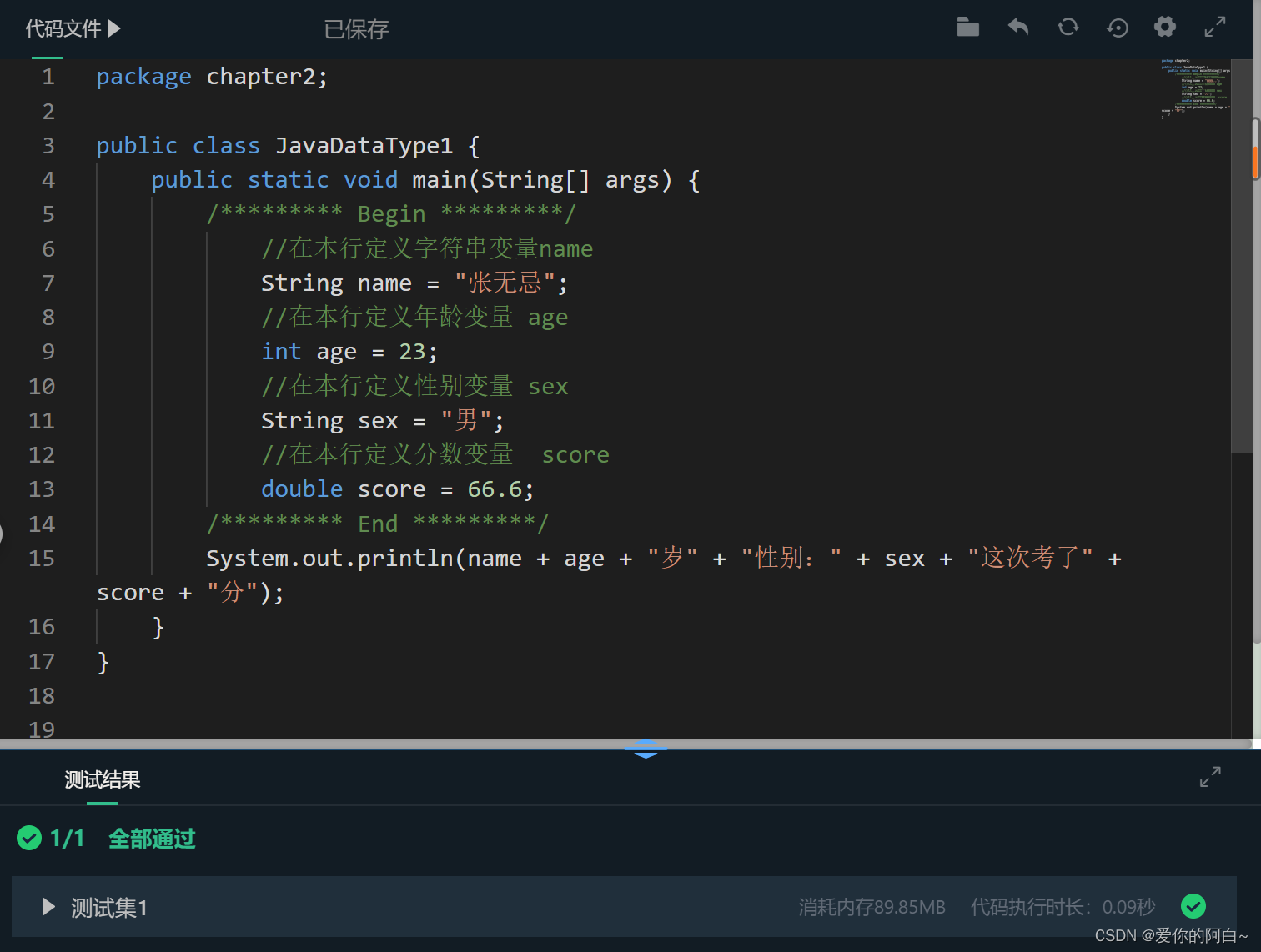Open the history restore icon

click(1117, 28)
